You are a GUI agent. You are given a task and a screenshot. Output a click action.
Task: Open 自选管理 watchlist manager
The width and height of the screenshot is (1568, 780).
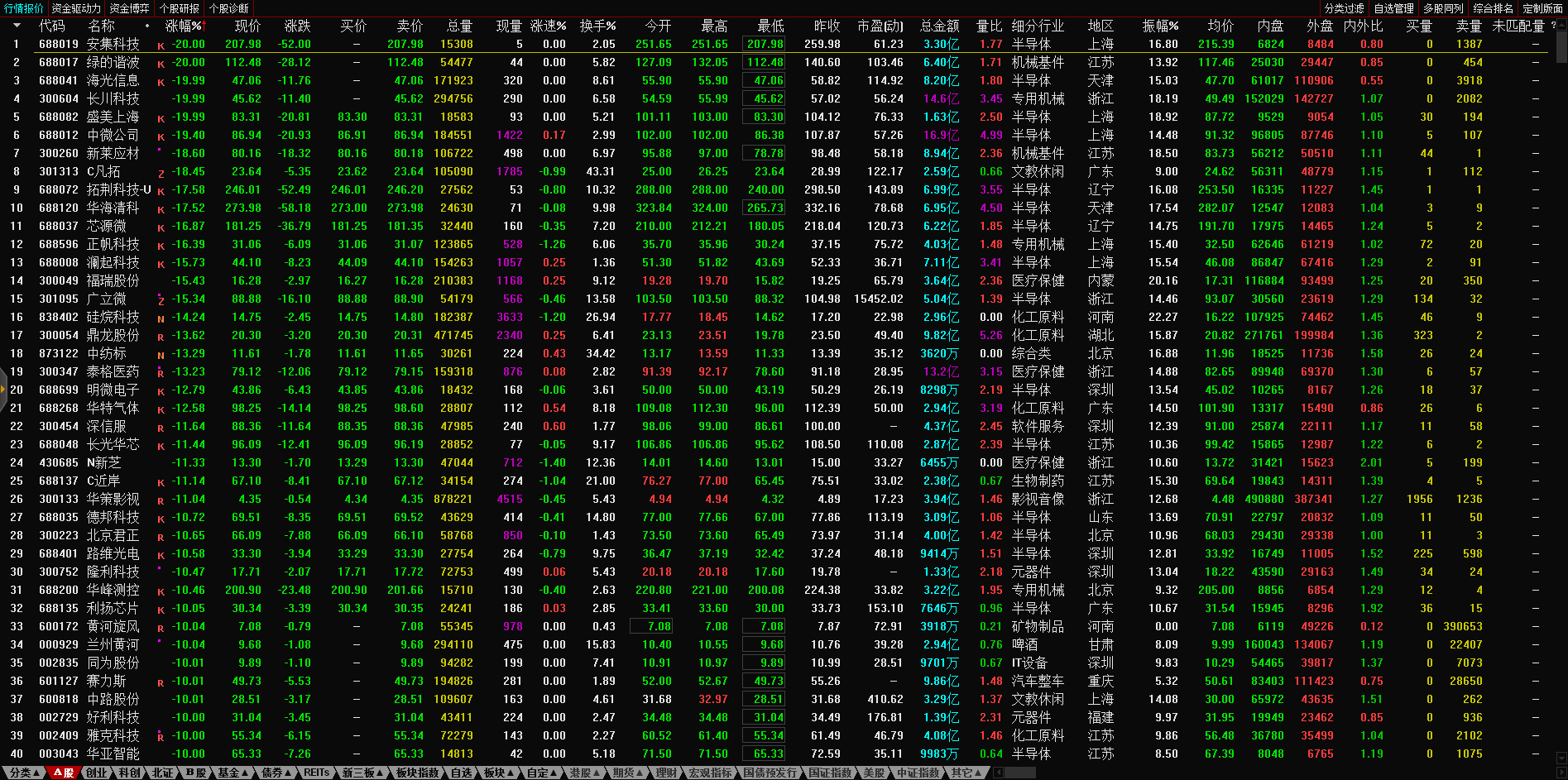click(x=1393, y=8)
